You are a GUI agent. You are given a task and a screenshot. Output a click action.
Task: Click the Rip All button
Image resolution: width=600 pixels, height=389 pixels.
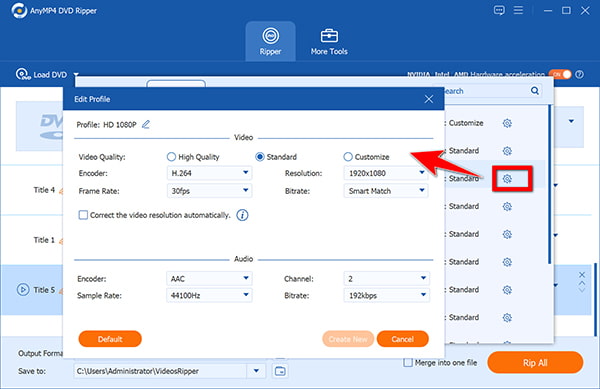[x=535, y=362]
